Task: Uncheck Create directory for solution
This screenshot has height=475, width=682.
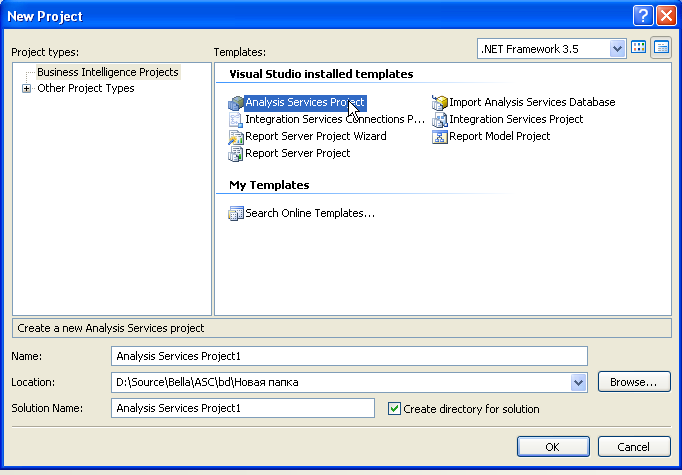Action: (x=394, y=409)
